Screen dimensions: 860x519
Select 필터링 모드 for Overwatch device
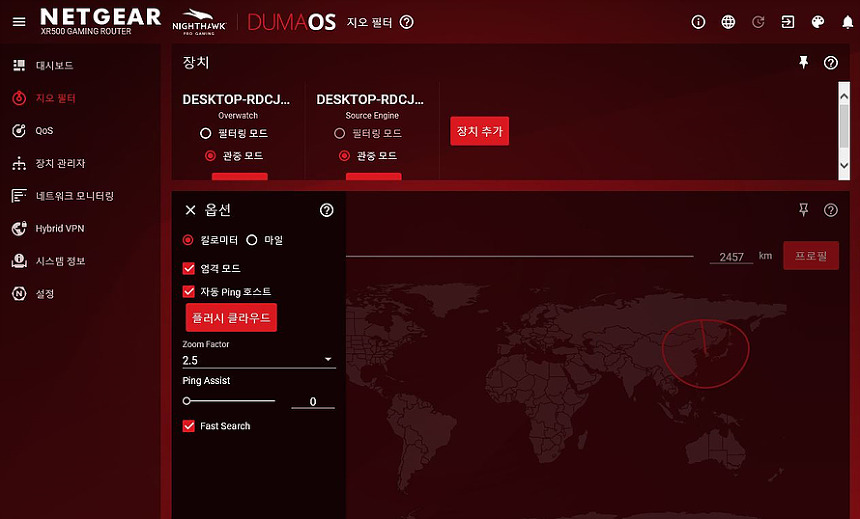[206, 133]
